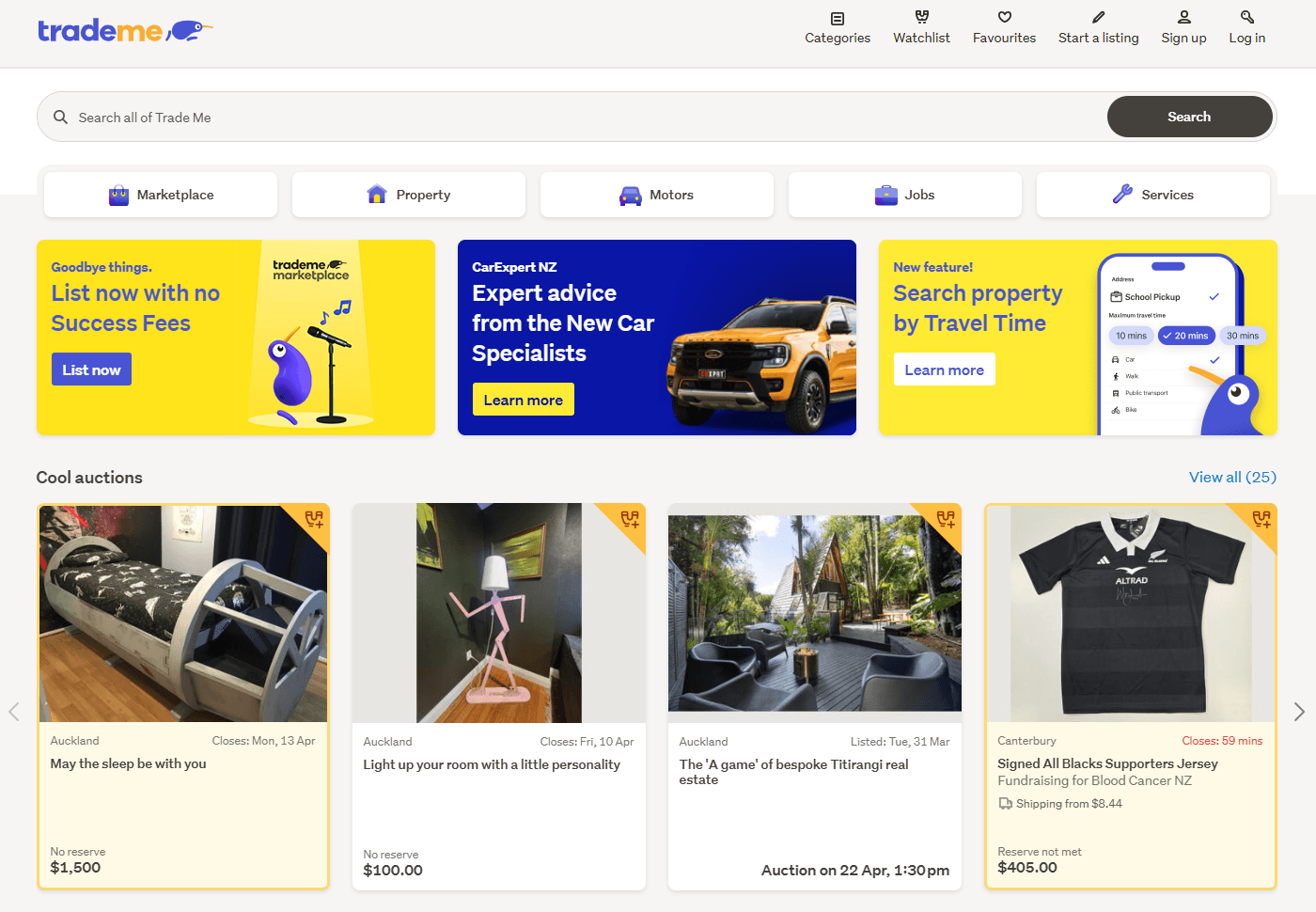Go back using the left carousel chevron
Viewport: 1316px width, 912px height.
point(14,712)
